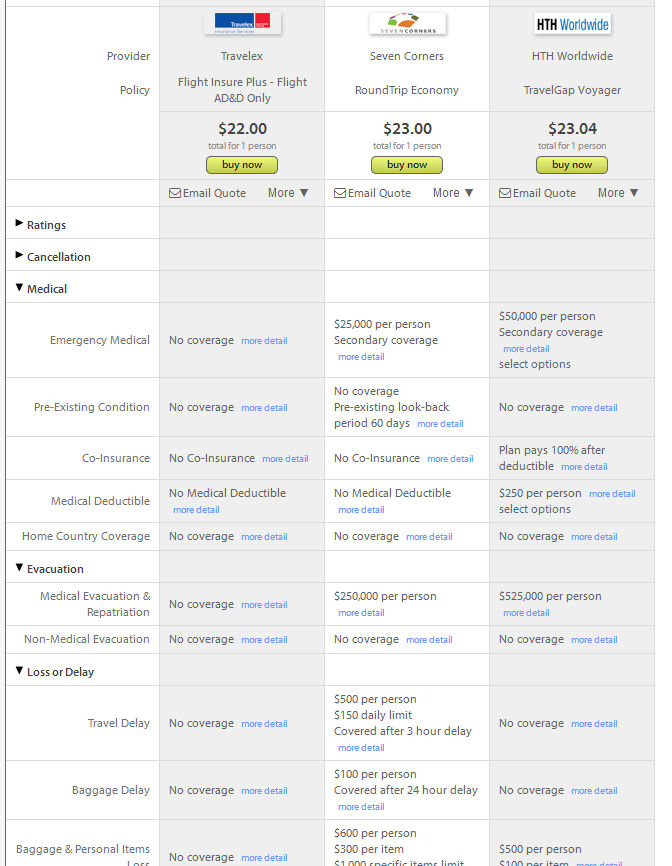Image resolution: width=672 pixels, height=866 pixels.
Task: Open more detail for Travelex Baggage & Personal Items
Action: 264,858
